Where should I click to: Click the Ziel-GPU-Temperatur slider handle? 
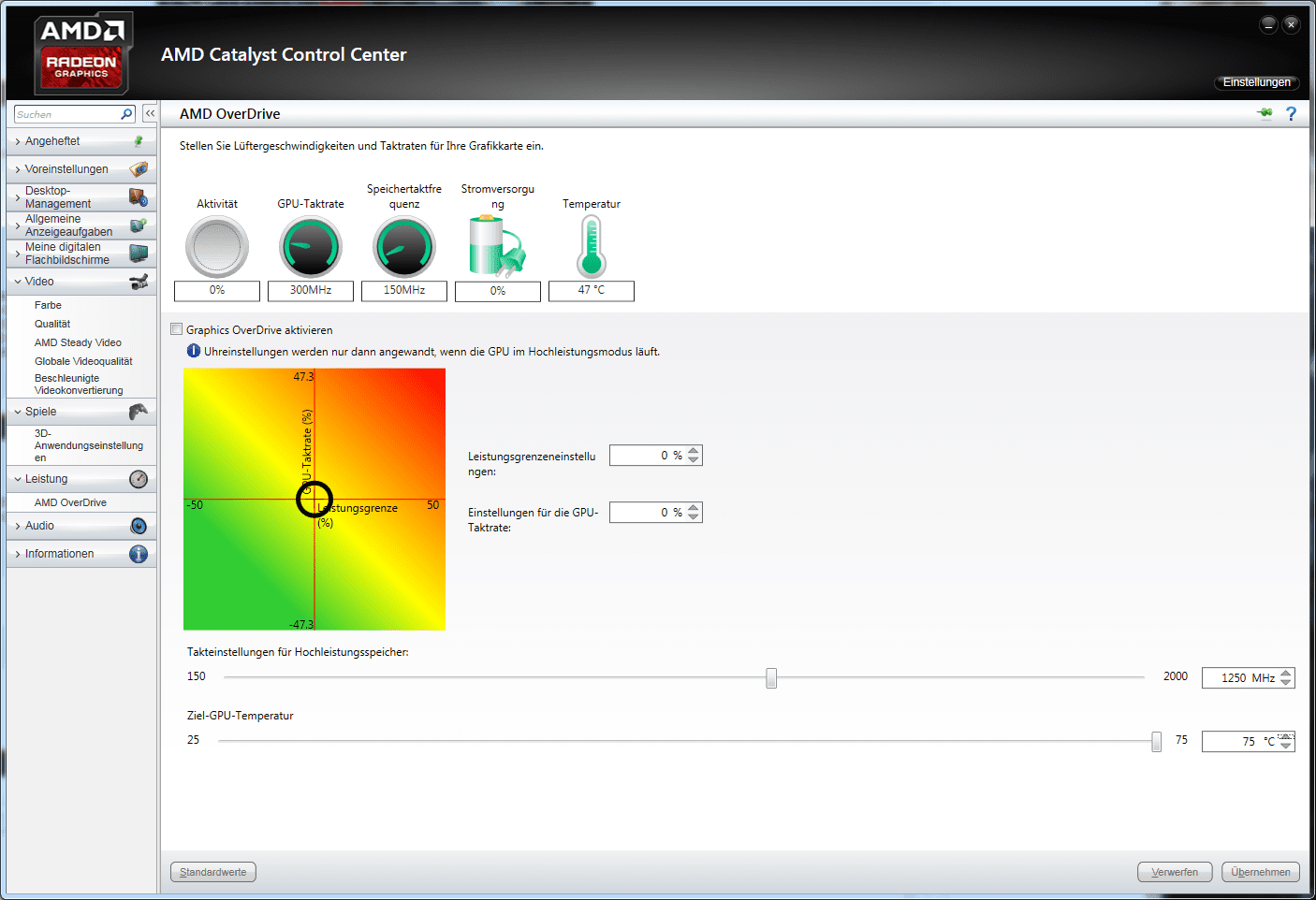pyautogui.click(x=1157, y=741)
